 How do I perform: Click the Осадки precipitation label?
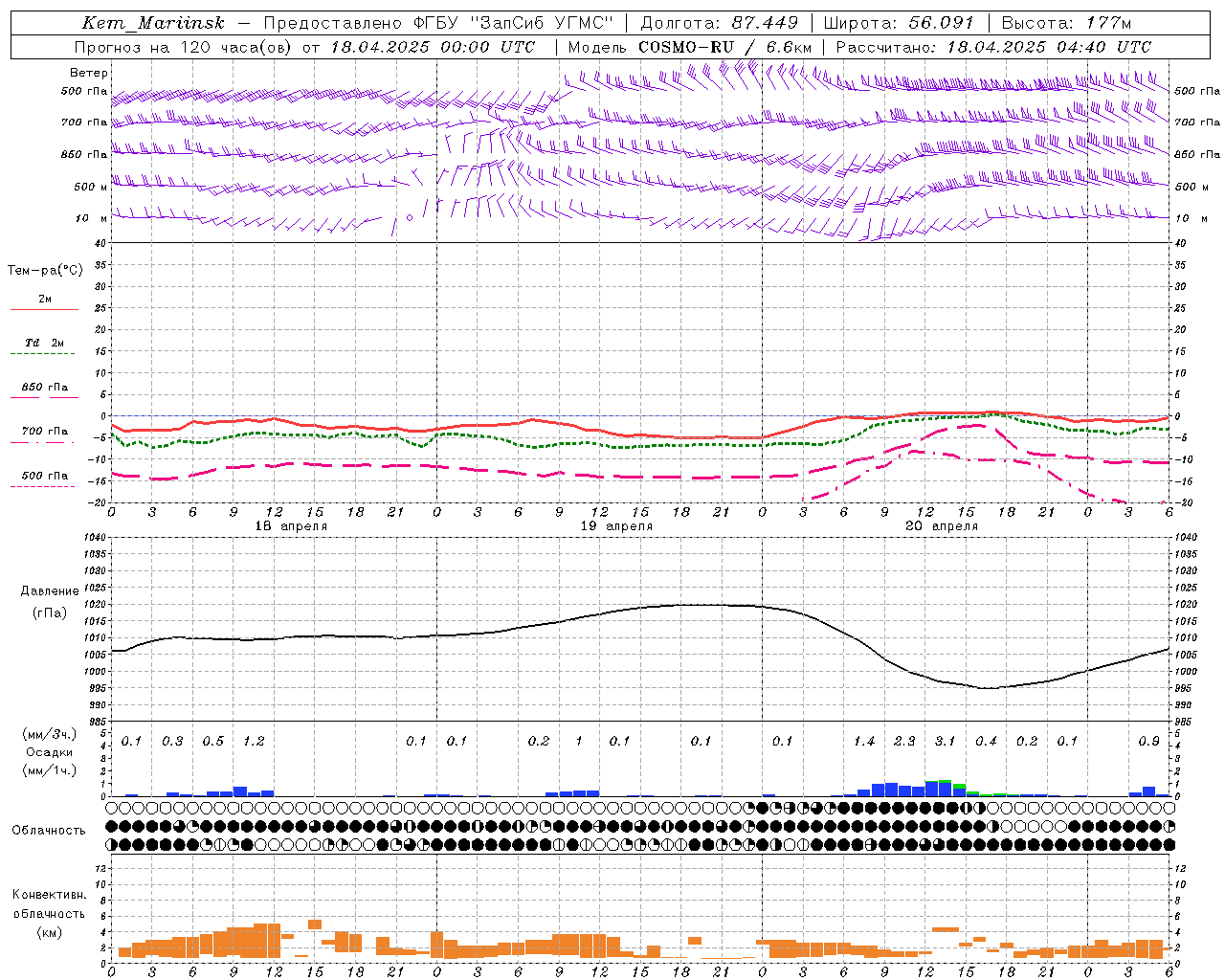50,752
